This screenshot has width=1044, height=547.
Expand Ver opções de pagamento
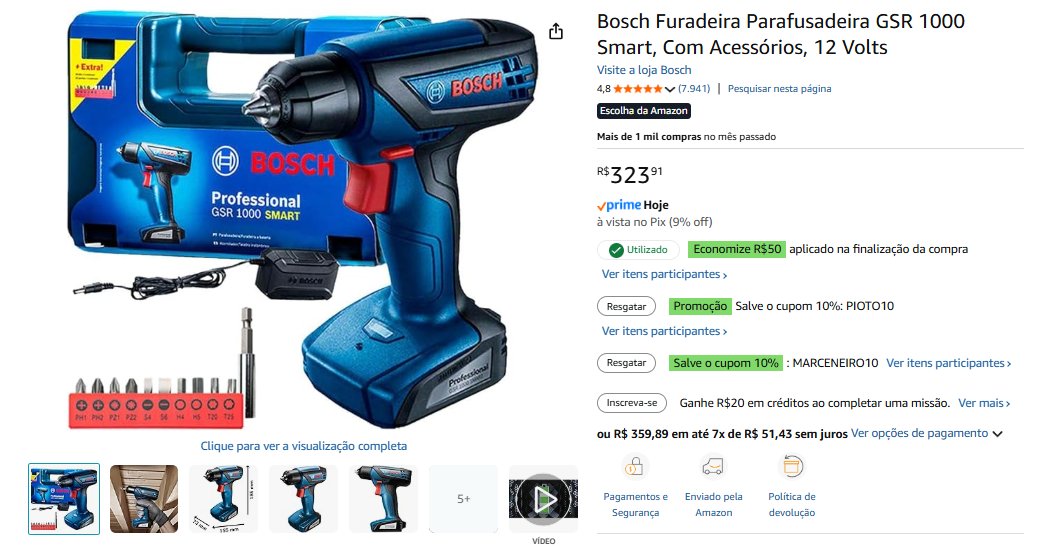click(927, 433)
